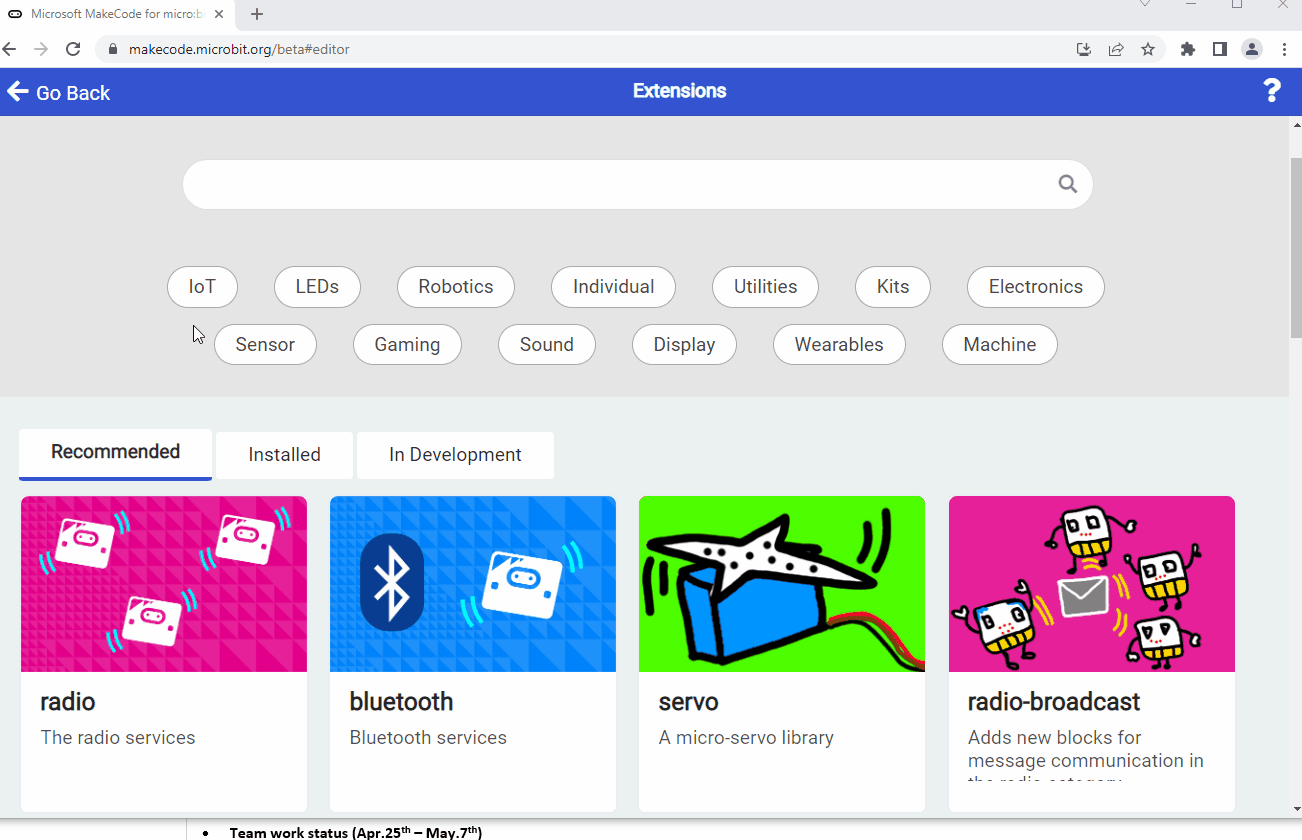Click the browser profile avatar icon
1302x840 pixels.
(x=1251, y=49)
